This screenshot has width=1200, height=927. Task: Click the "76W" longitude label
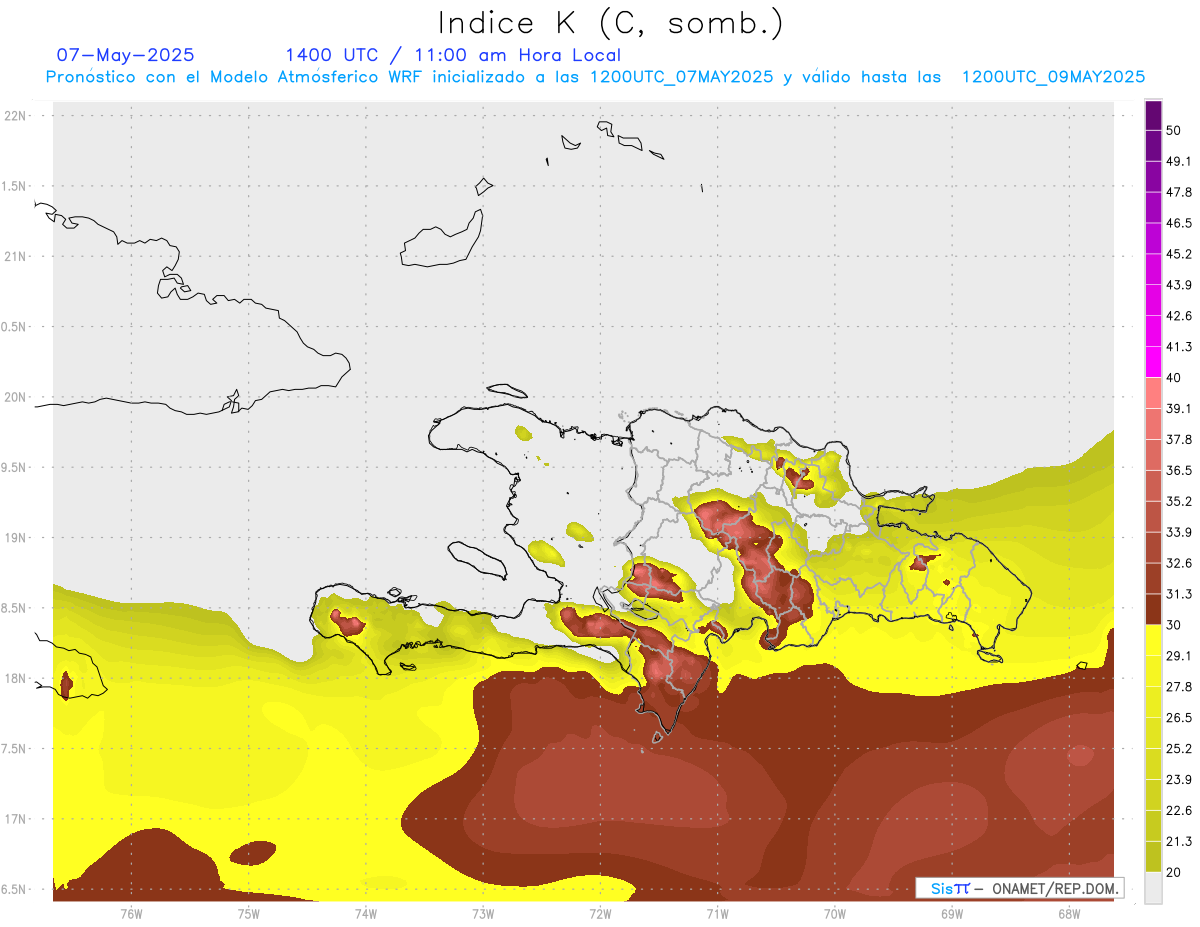click(131, 914)
